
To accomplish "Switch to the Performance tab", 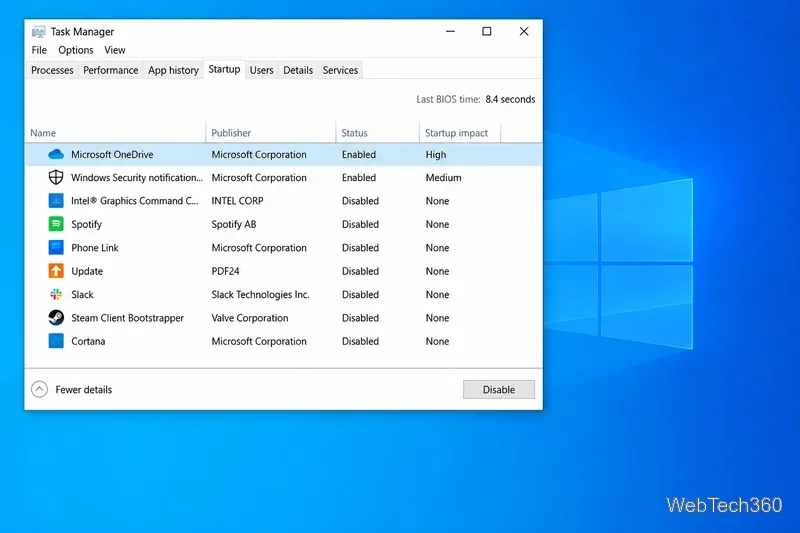I will [111, 70].
